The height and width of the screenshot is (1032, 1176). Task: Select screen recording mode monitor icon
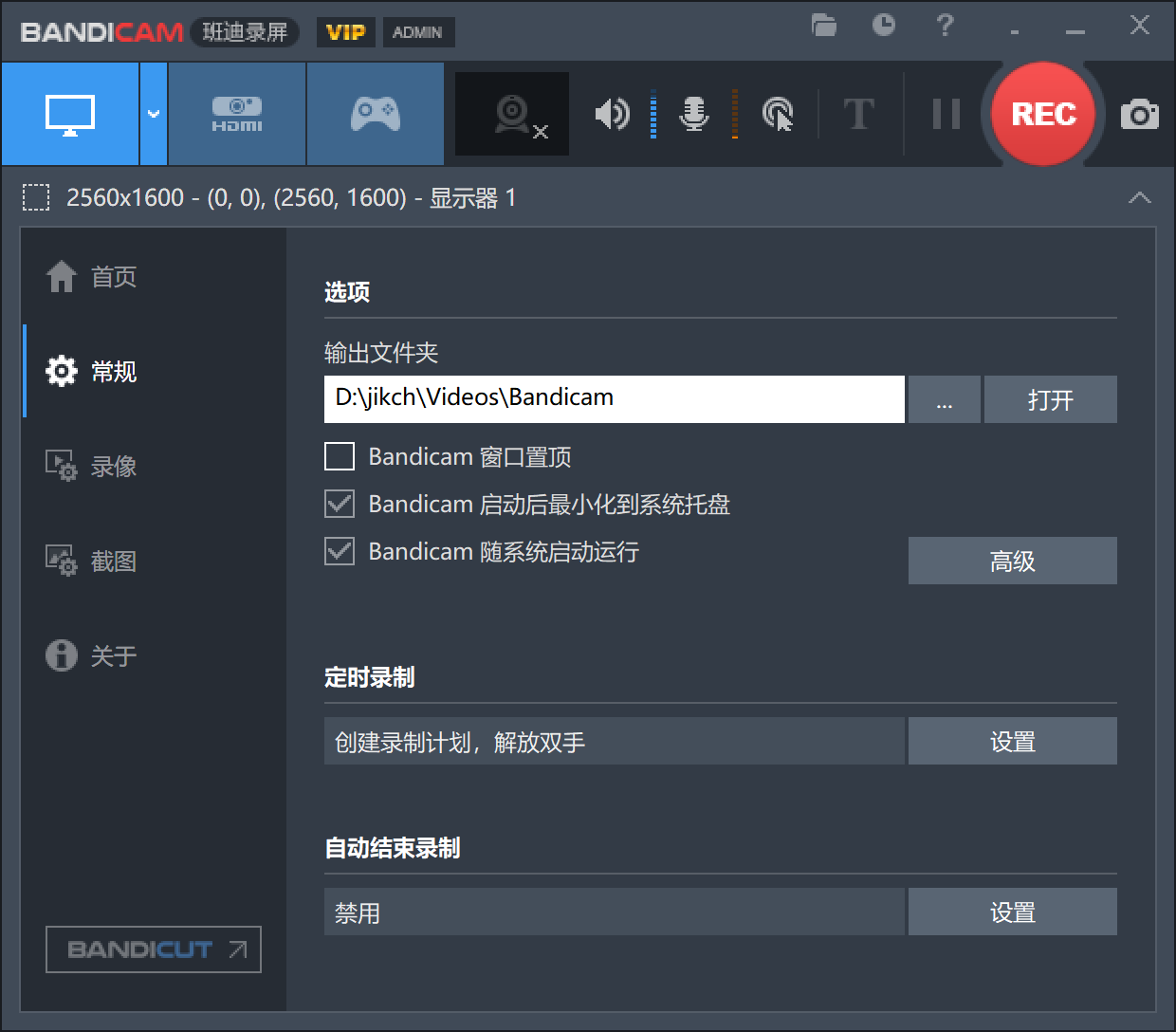(x=70, y=115)
